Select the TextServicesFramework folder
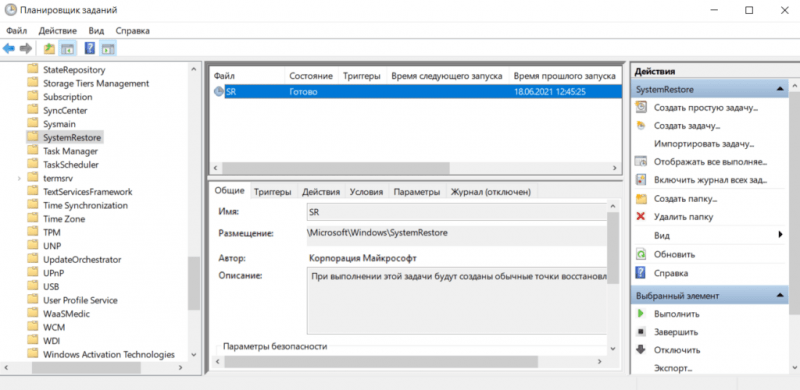The width and height of the screenshot is (800, 390). tap(88, 191)
